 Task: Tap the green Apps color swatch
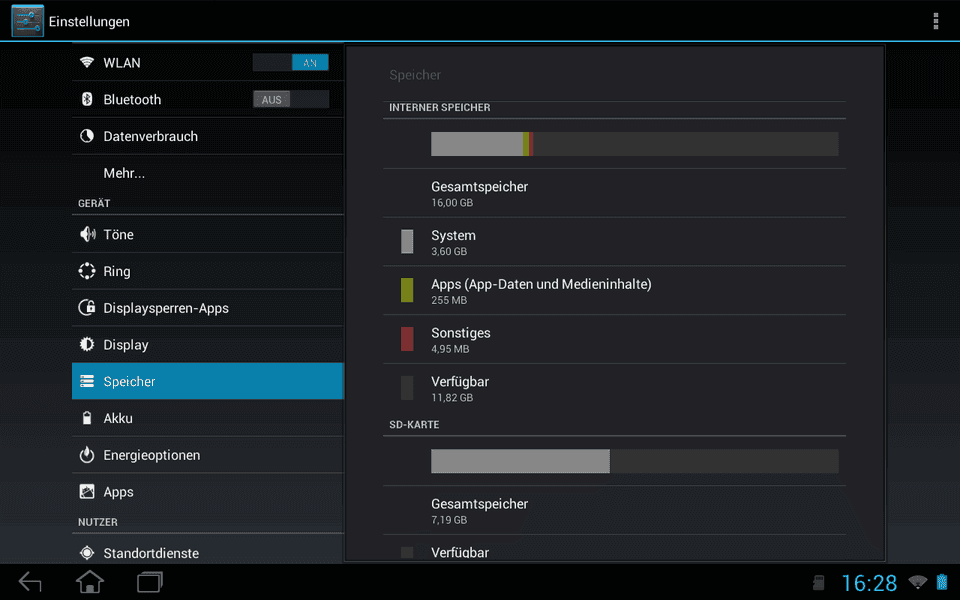pos(407,290)
